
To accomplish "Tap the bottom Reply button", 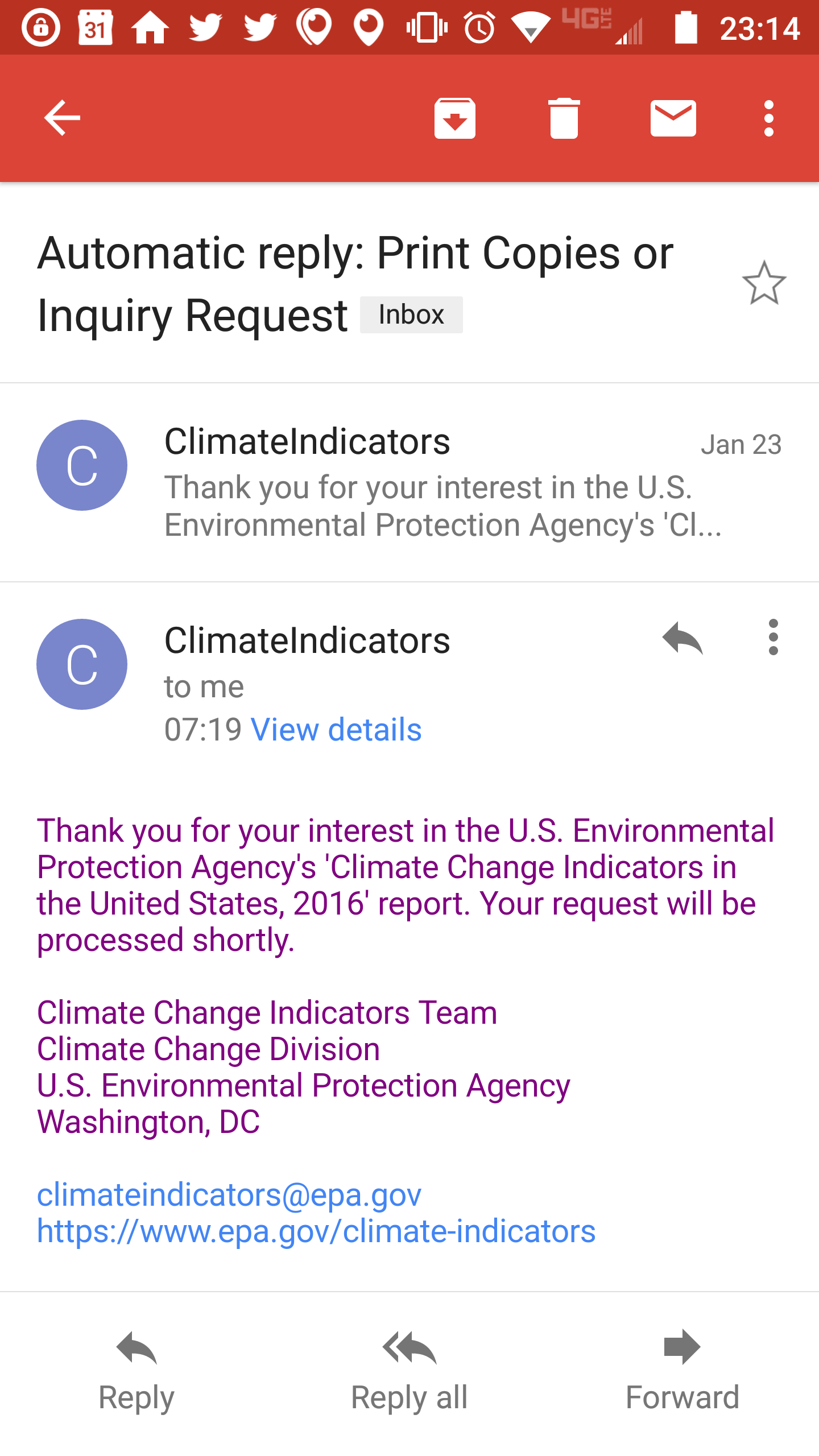I will point(136,1371).
